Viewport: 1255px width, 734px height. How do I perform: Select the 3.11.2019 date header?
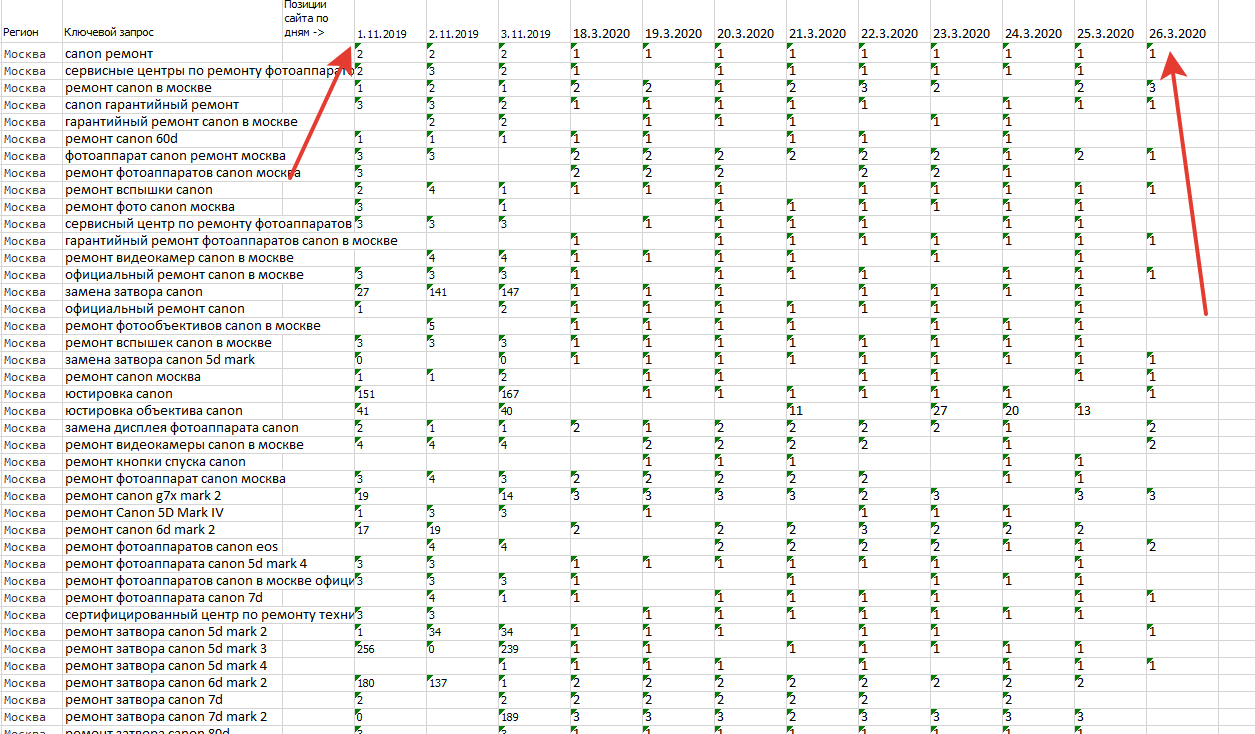(526, 35)
